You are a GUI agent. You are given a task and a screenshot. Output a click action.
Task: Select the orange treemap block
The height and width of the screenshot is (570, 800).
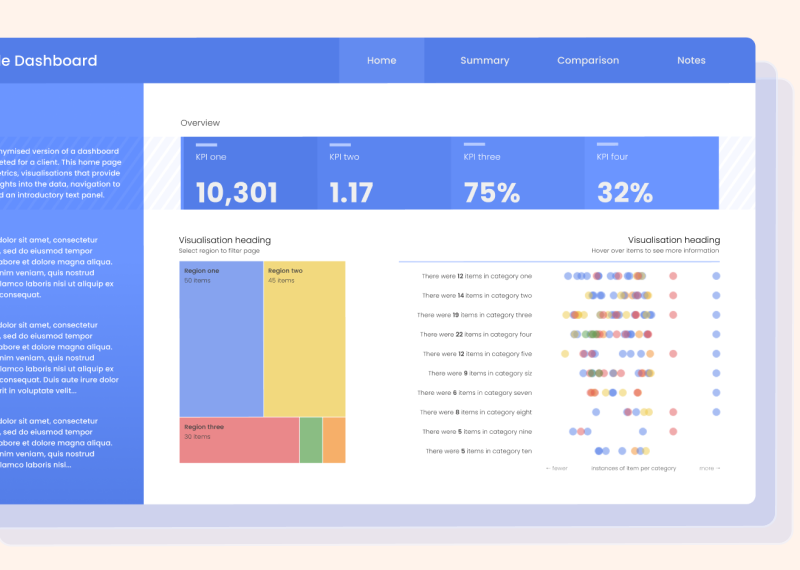334,440
